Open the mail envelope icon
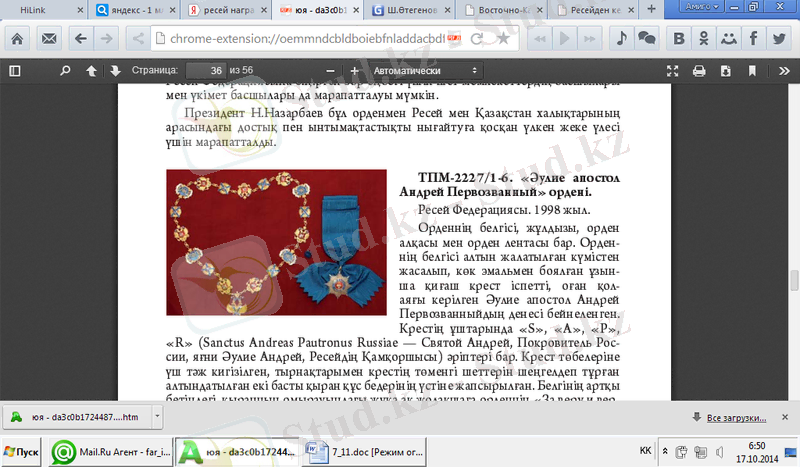This screenshot has width=800, height=467. 49,38
